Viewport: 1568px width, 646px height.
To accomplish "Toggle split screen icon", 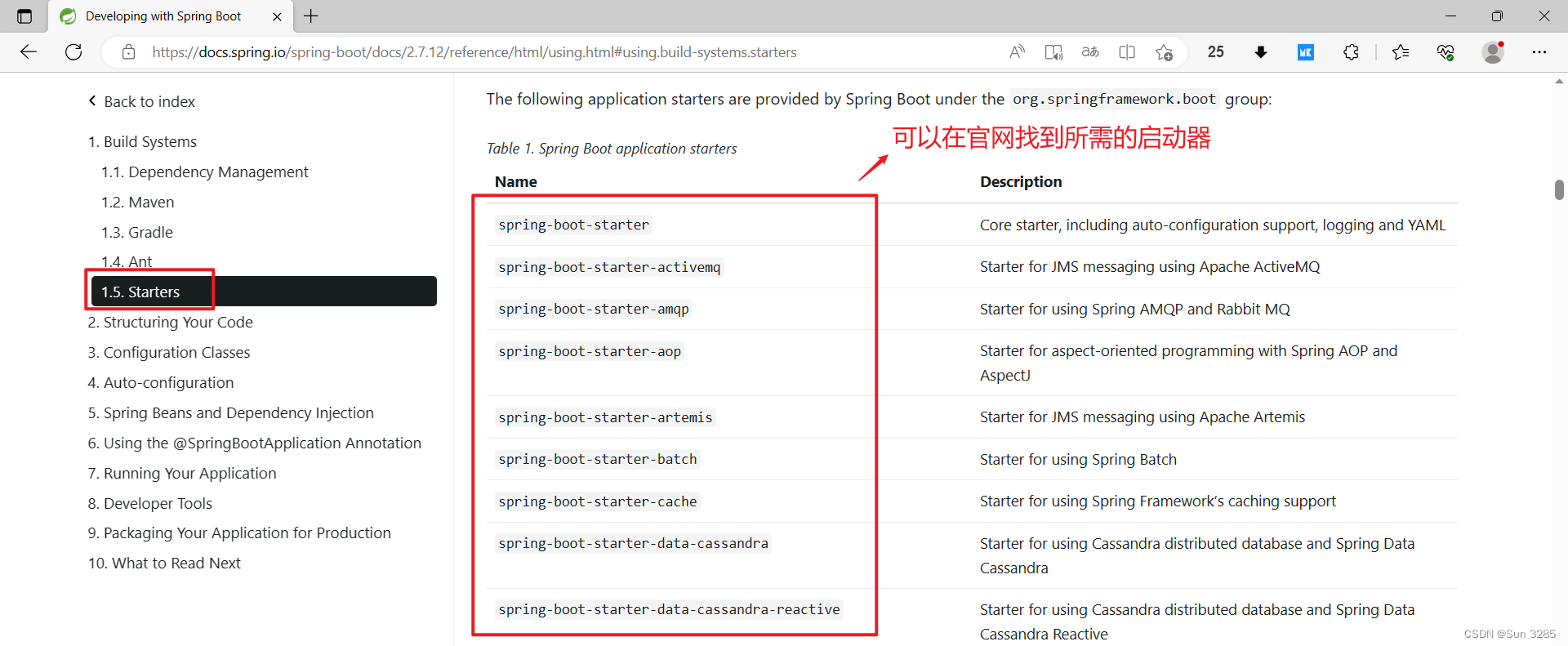I will tap(1127, 52).
